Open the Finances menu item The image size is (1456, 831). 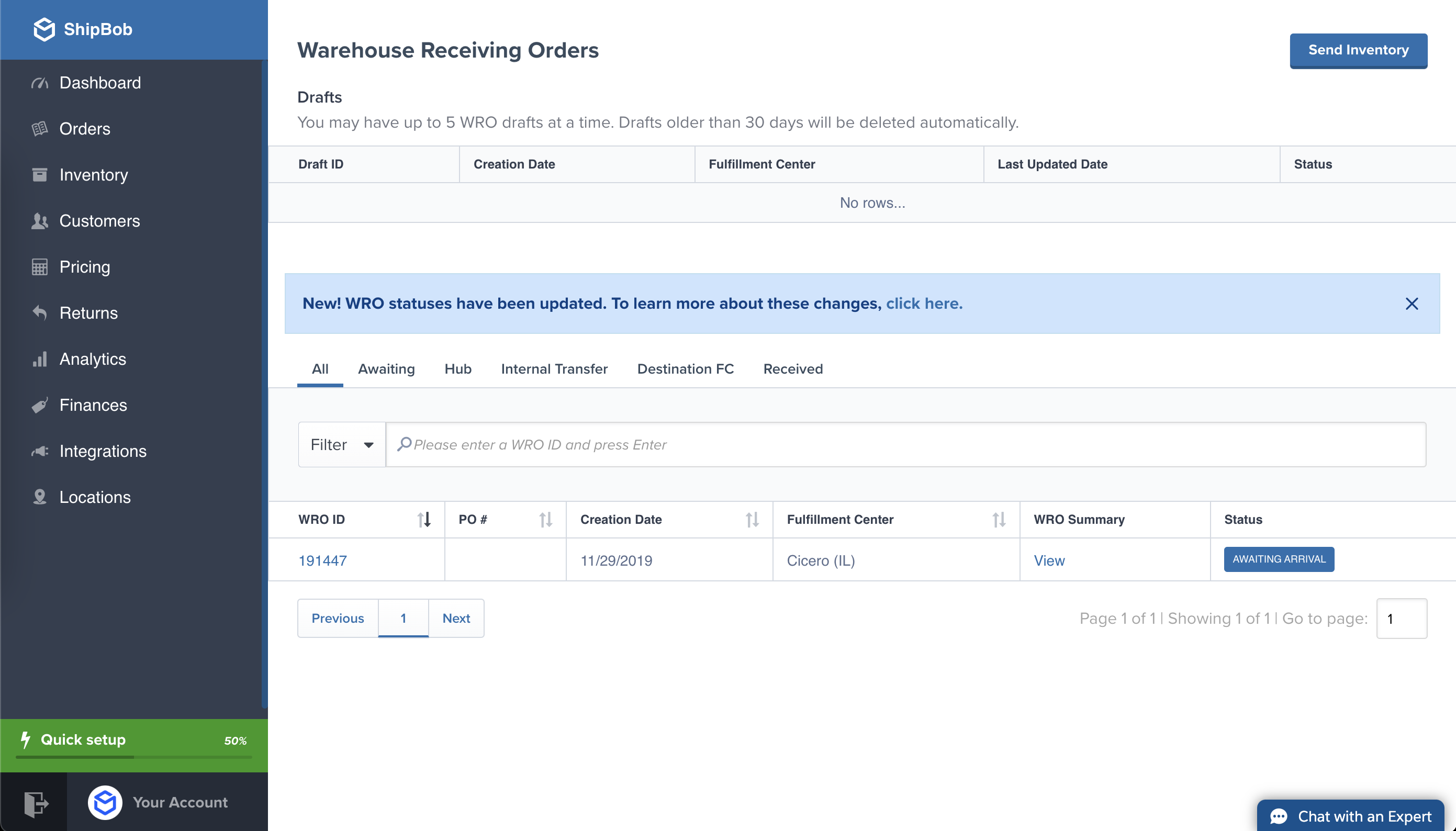[94, 405]
